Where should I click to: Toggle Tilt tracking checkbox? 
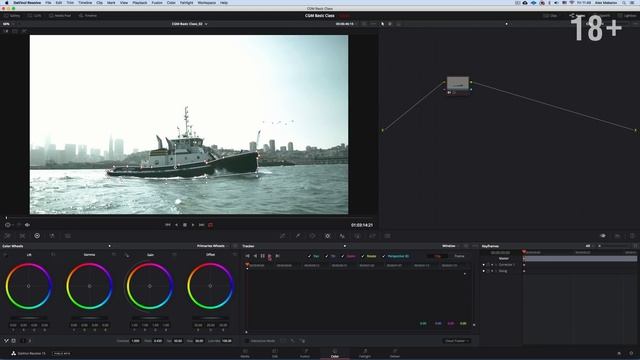point(327,256)
